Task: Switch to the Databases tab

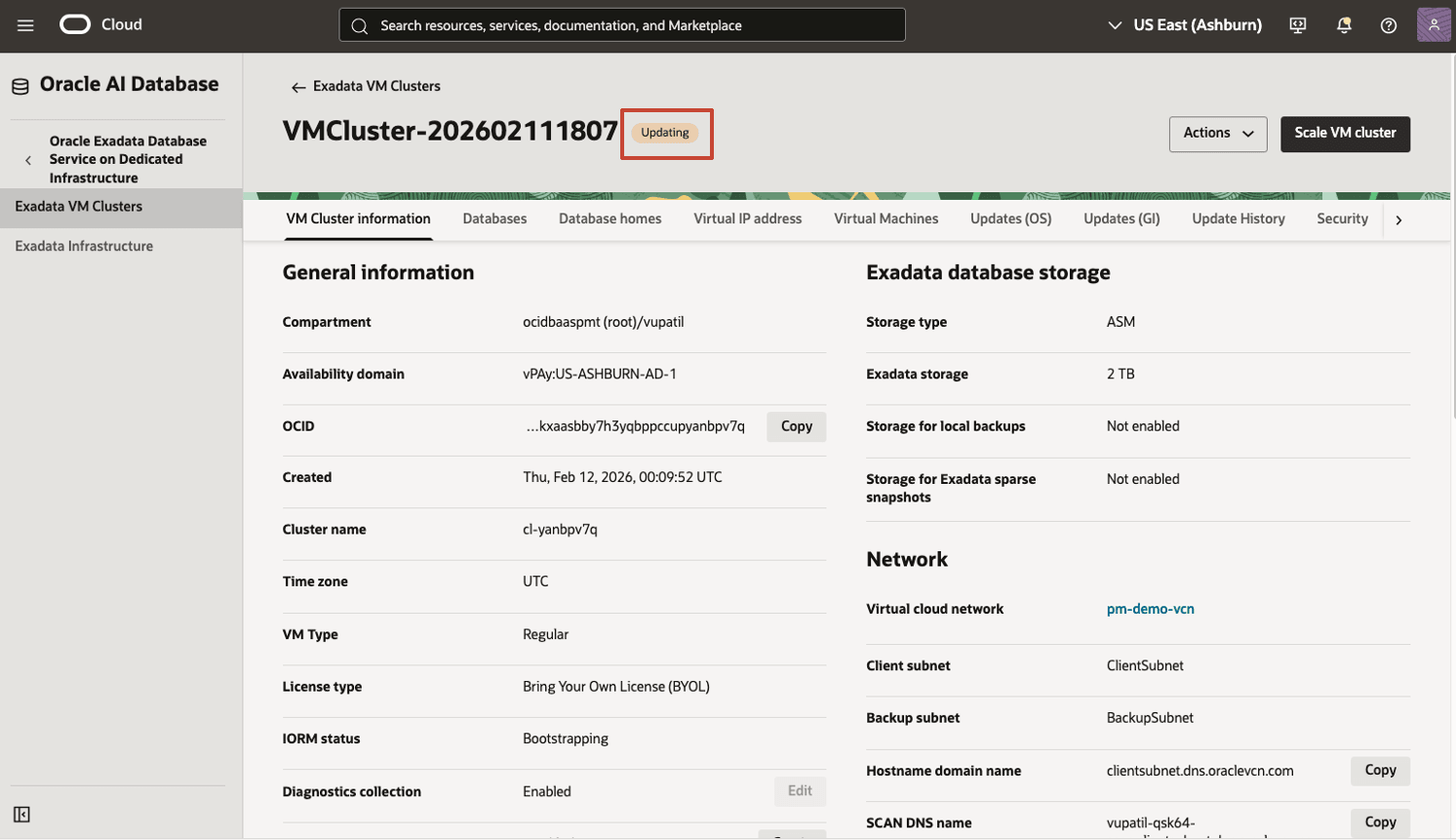Action: pos(494,219)
